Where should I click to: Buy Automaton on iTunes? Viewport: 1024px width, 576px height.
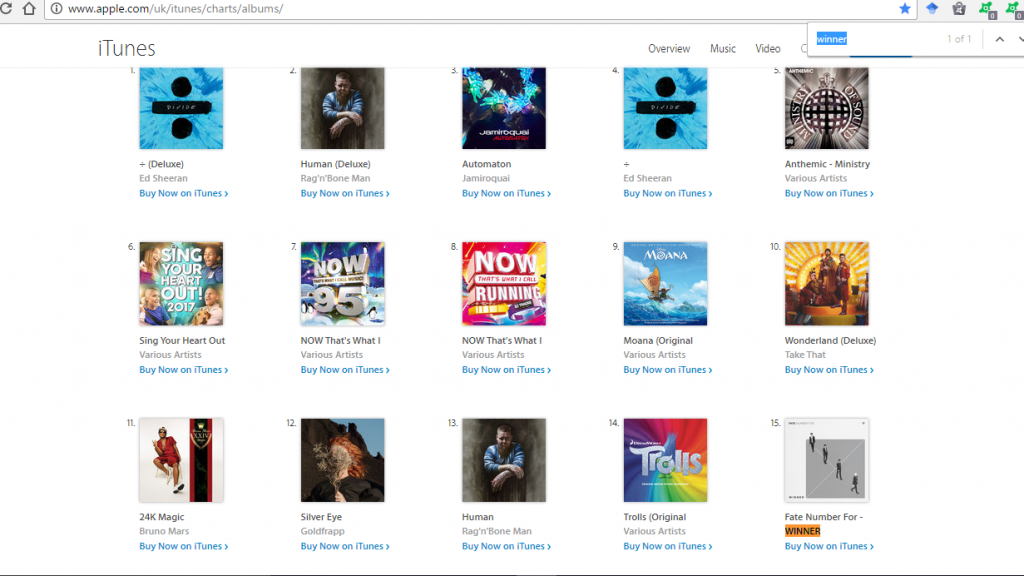(x=506, y=193)
